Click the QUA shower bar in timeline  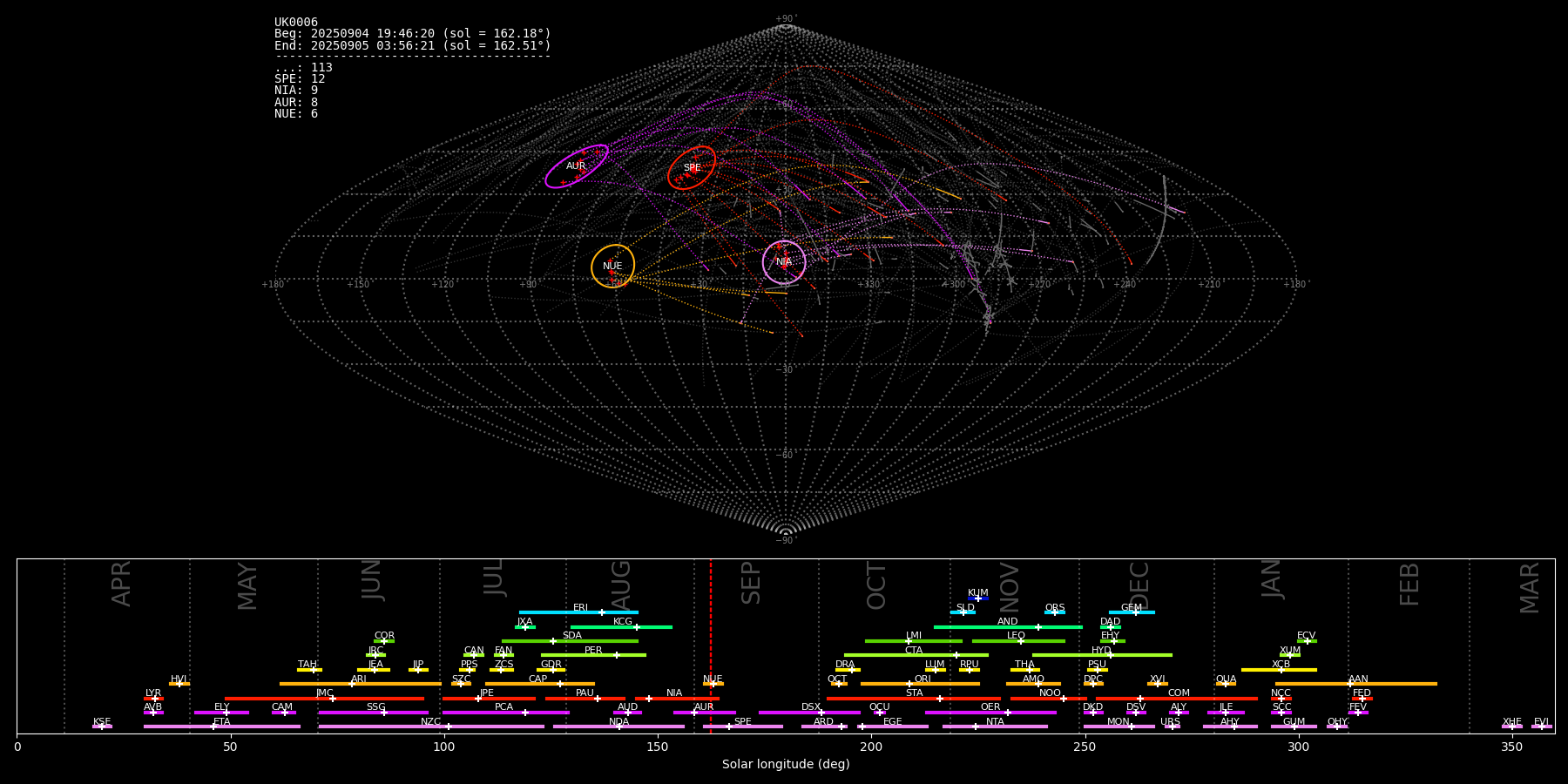[x=1226, y=684]
